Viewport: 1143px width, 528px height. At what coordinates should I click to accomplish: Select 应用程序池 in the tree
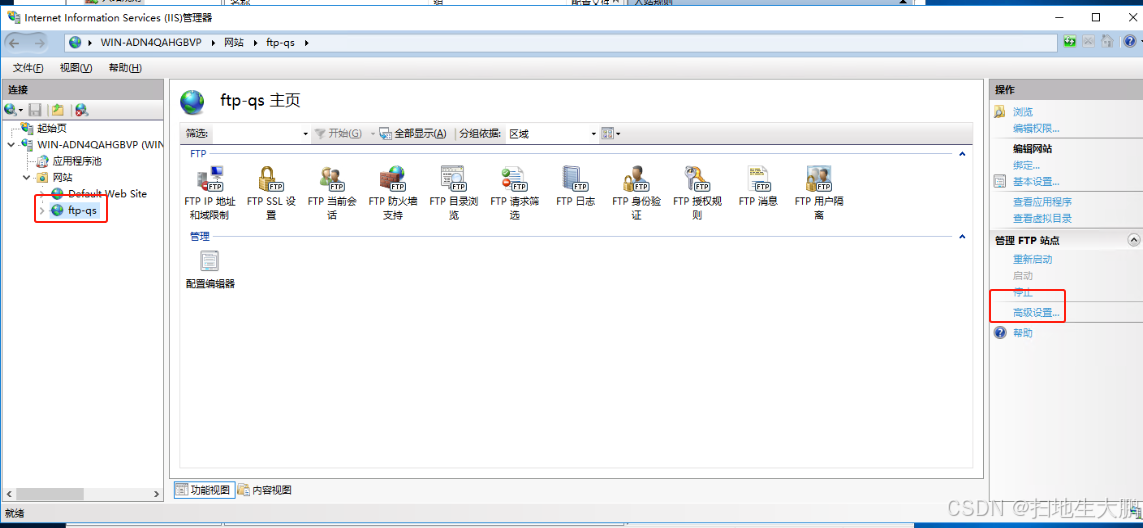(x=77, y=160)
